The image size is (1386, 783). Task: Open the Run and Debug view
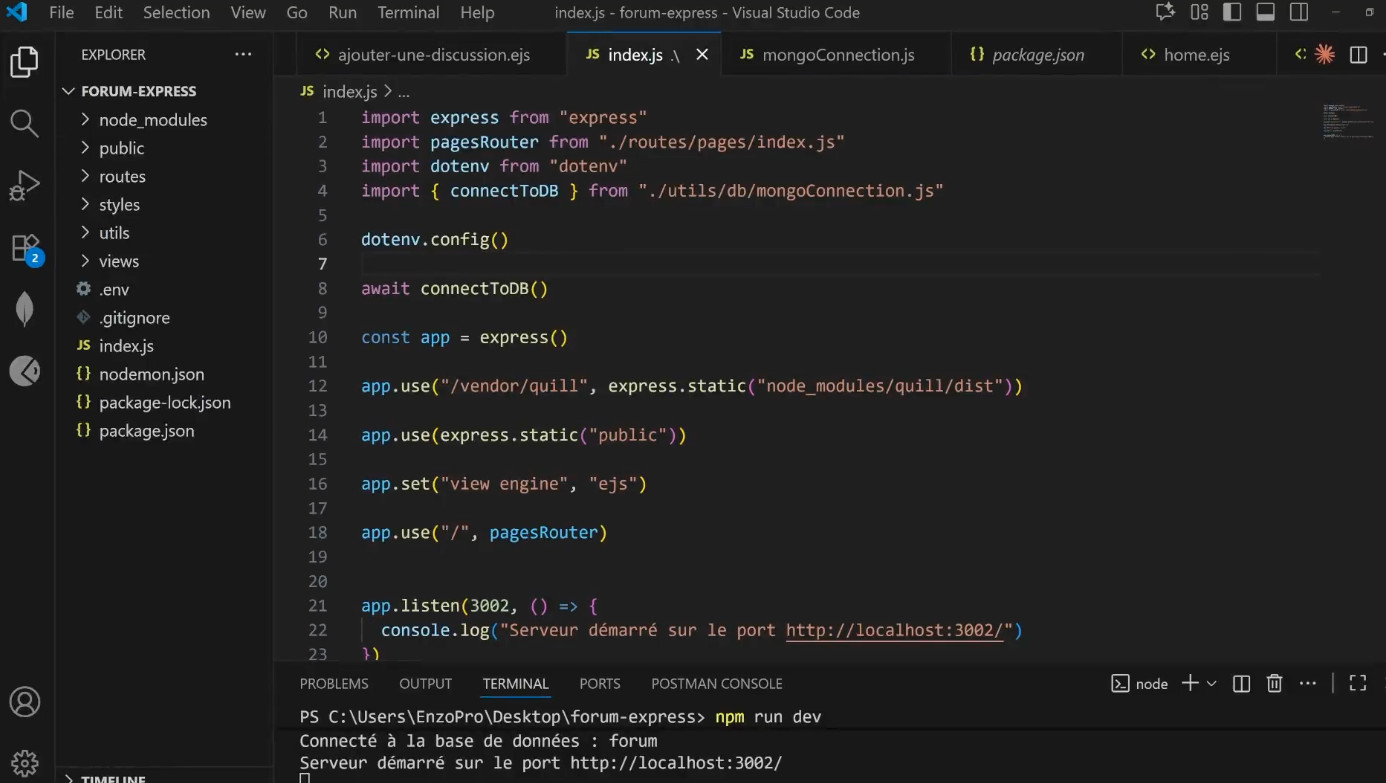tap(24, 186)
